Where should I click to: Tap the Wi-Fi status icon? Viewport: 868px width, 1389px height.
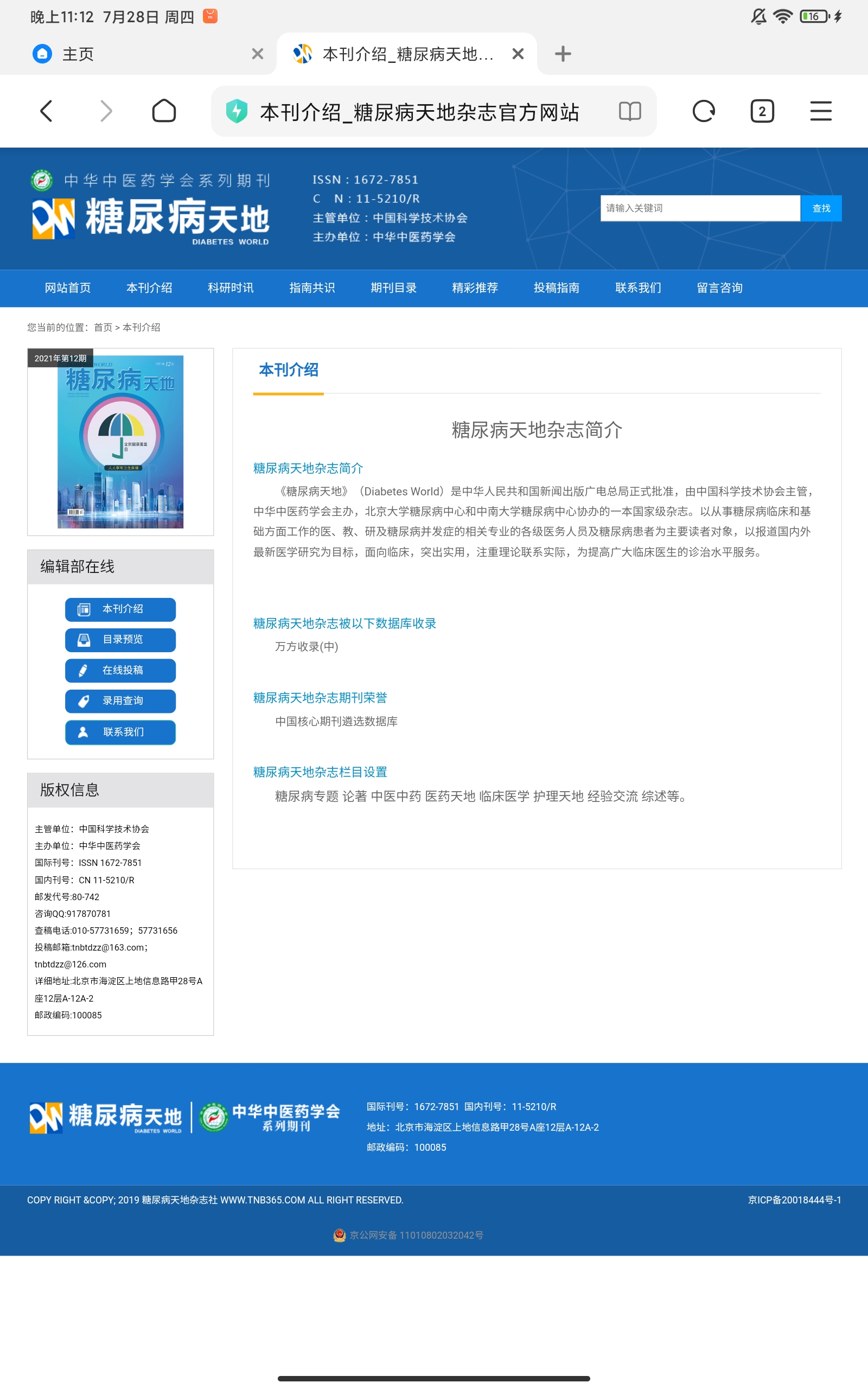click(x=782, y=16)
